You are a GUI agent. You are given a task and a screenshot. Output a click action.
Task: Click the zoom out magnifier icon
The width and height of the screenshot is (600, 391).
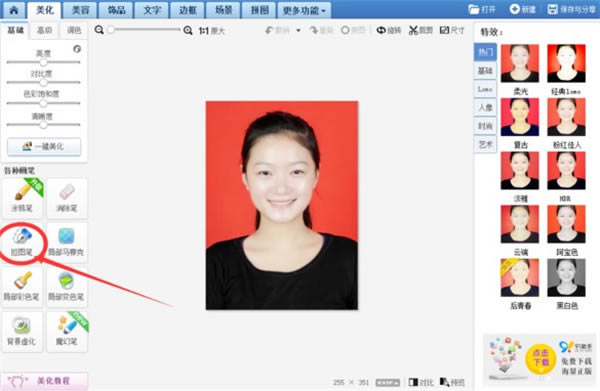click(x=99, y=29)
